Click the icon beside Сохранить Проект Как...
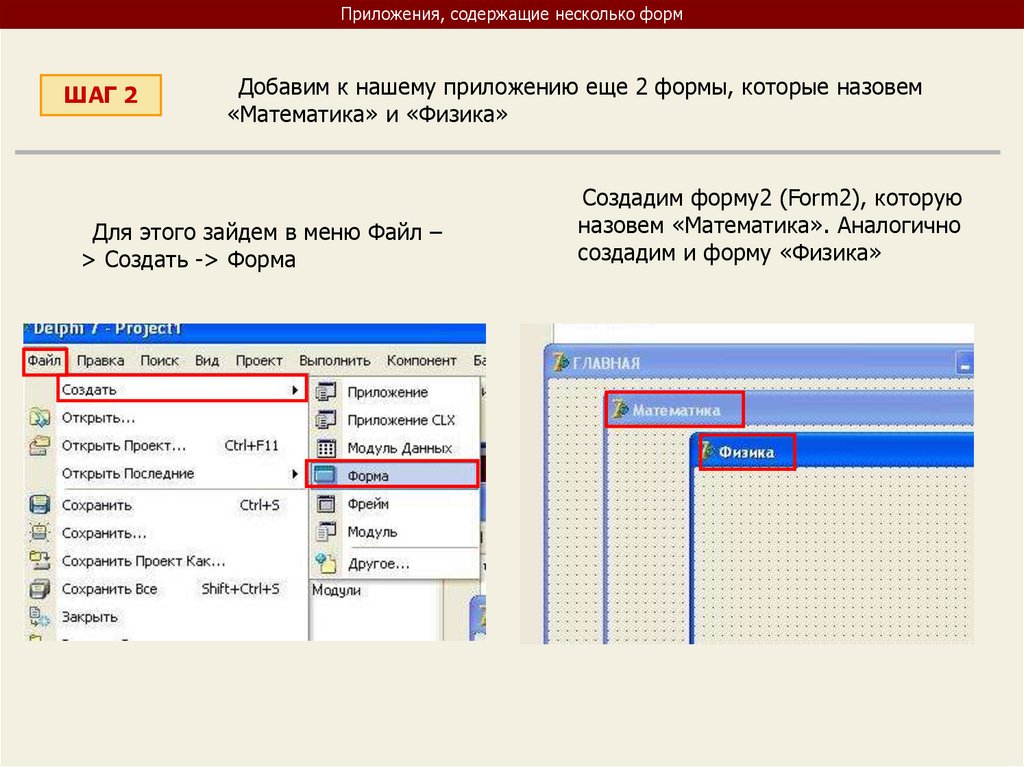The image size is (1024, 767). [x=40, y=561]
